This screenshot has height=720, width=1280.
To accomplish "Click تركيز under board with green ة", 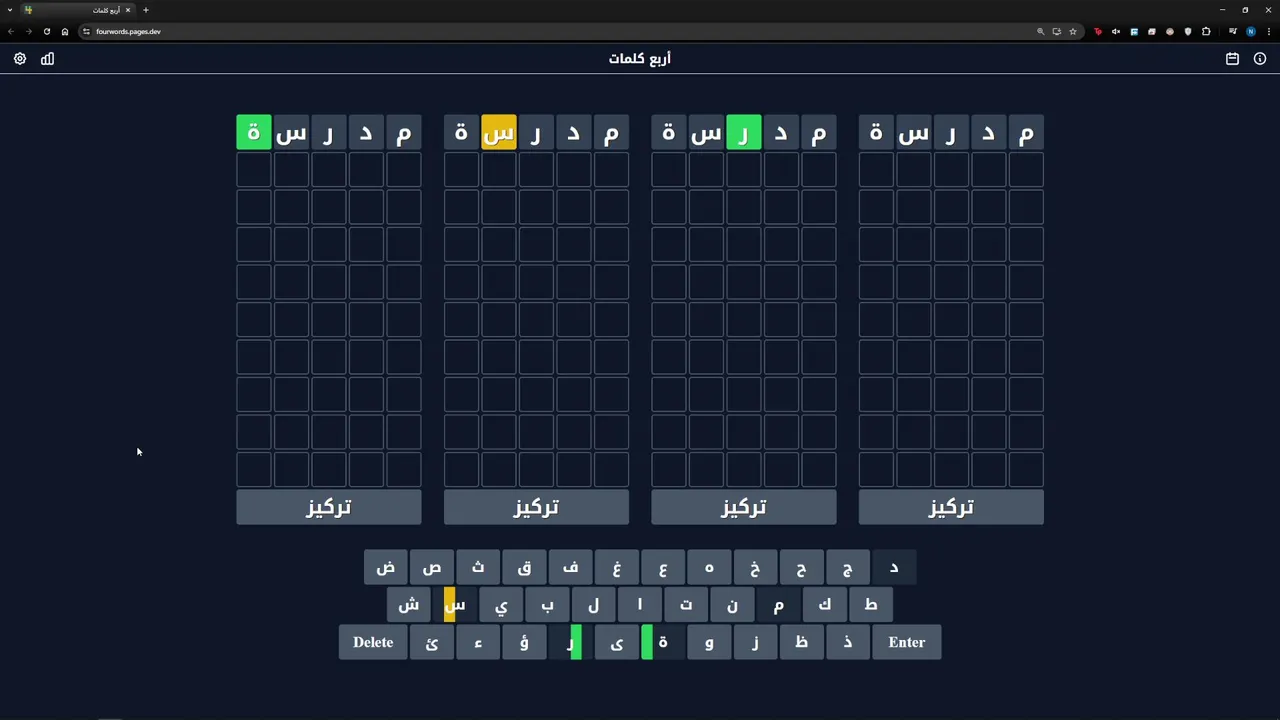I will coord(329,507).
